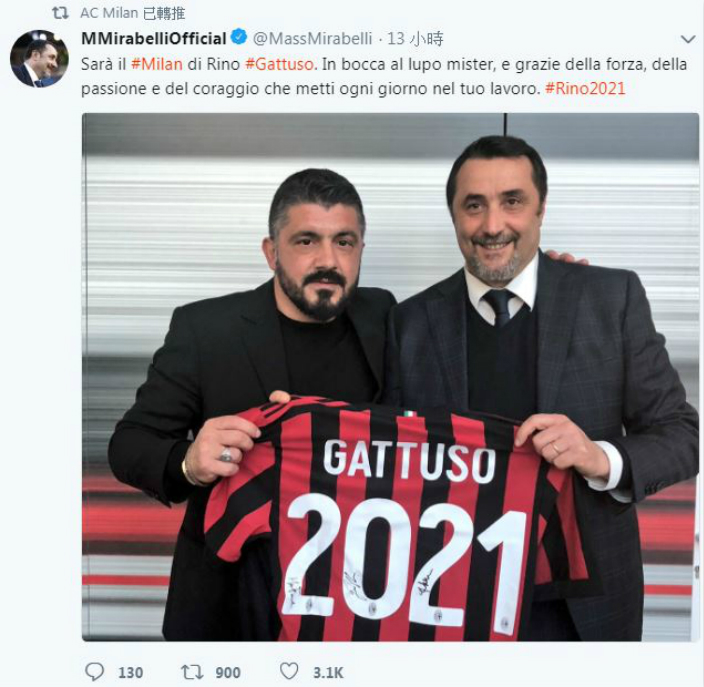Click AC Milan retweeted label

(133, 13)
